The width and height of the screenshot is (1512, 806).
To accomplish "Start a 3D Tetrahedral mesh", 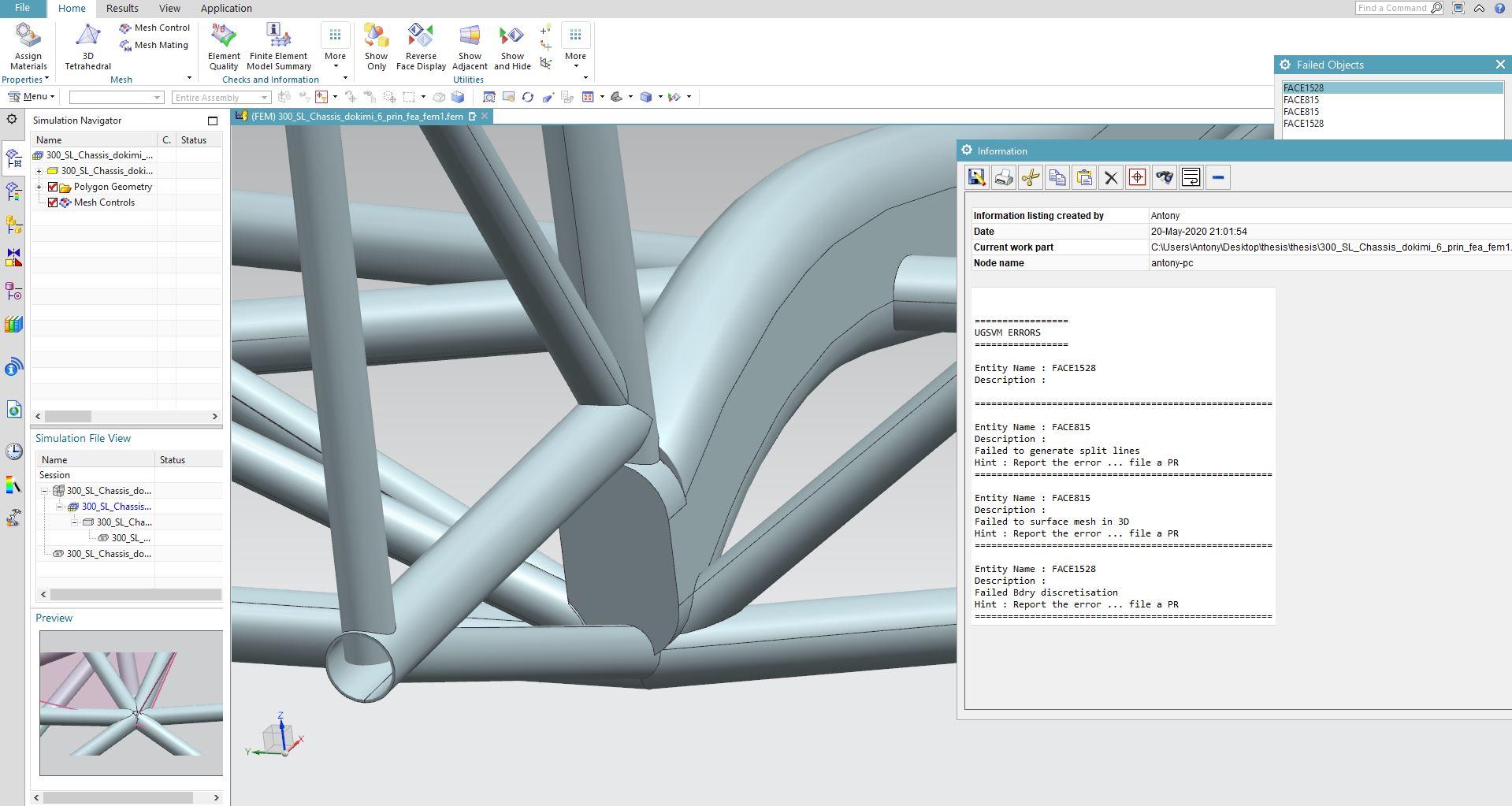I will tap(87, 46).
